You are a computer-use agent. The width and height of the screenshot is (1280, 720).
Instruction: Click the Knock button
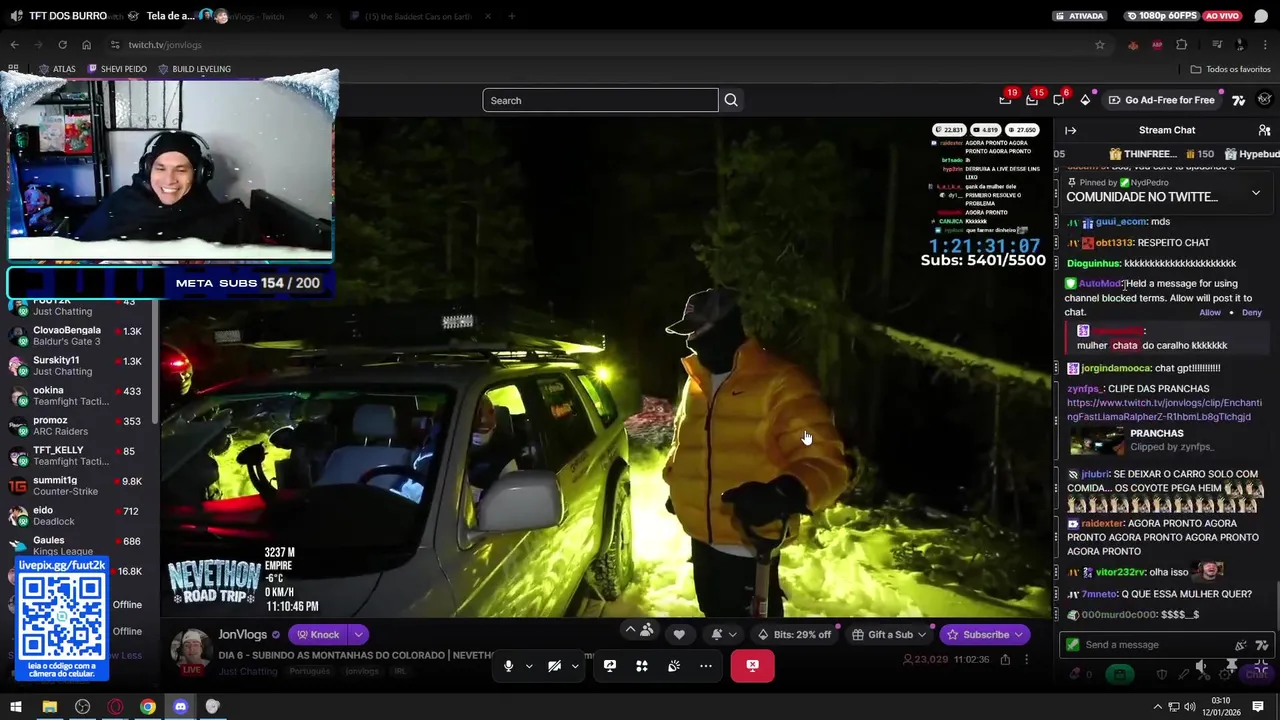318,634
